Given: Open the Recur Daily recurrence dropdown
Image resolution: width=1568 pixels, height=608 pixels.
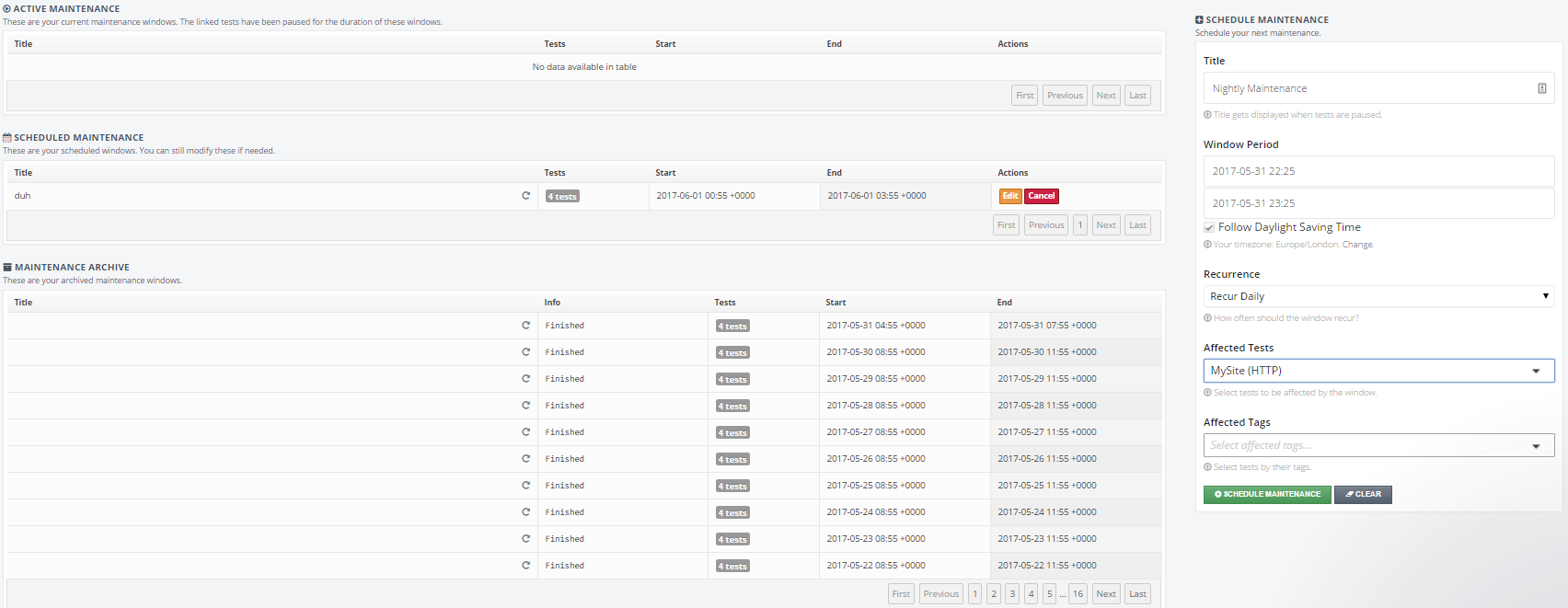Looking at the screenshot, I should tap(1378, 296).
